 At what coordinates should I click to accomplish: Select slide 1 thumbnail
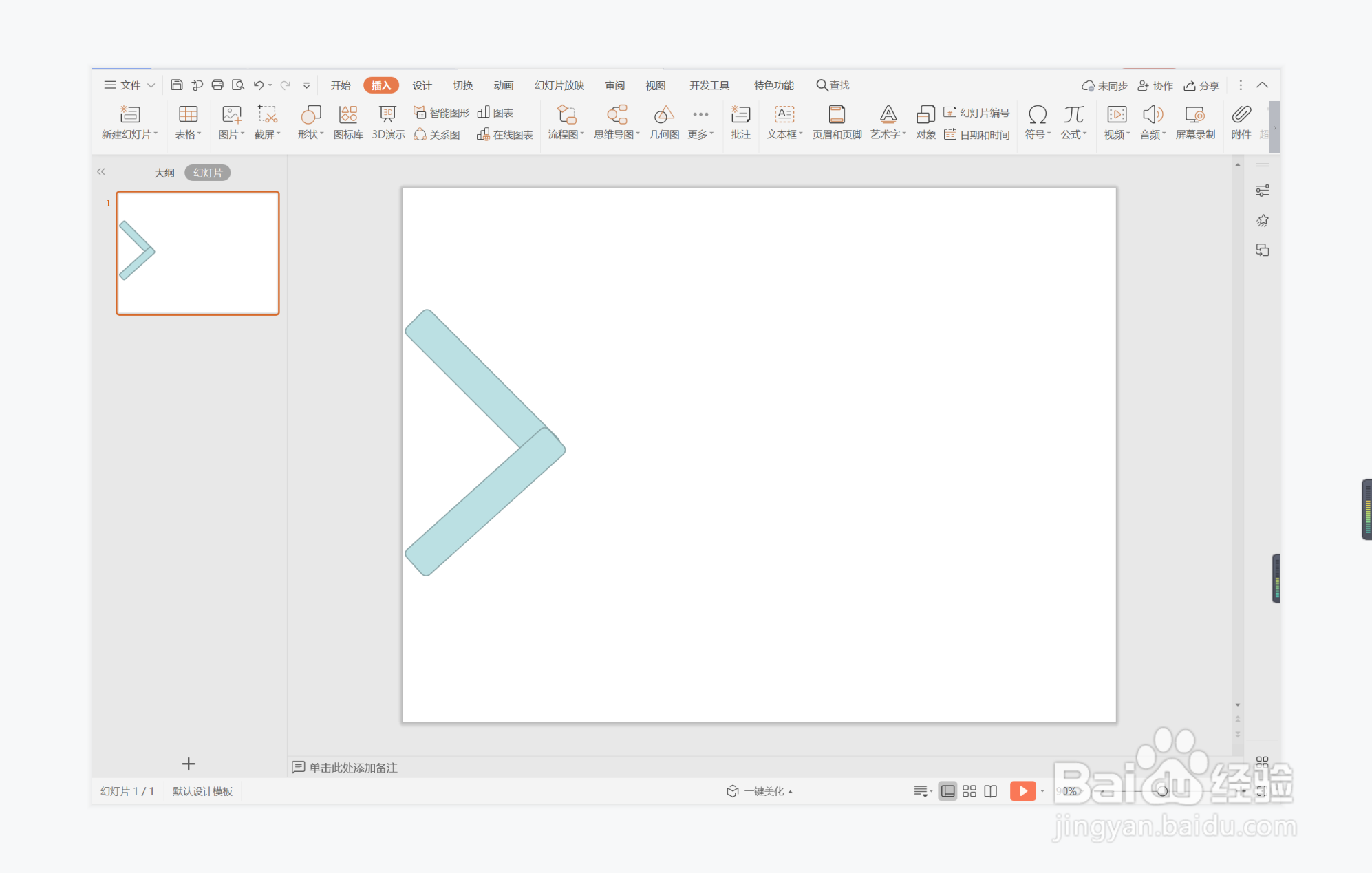point(197,253)
